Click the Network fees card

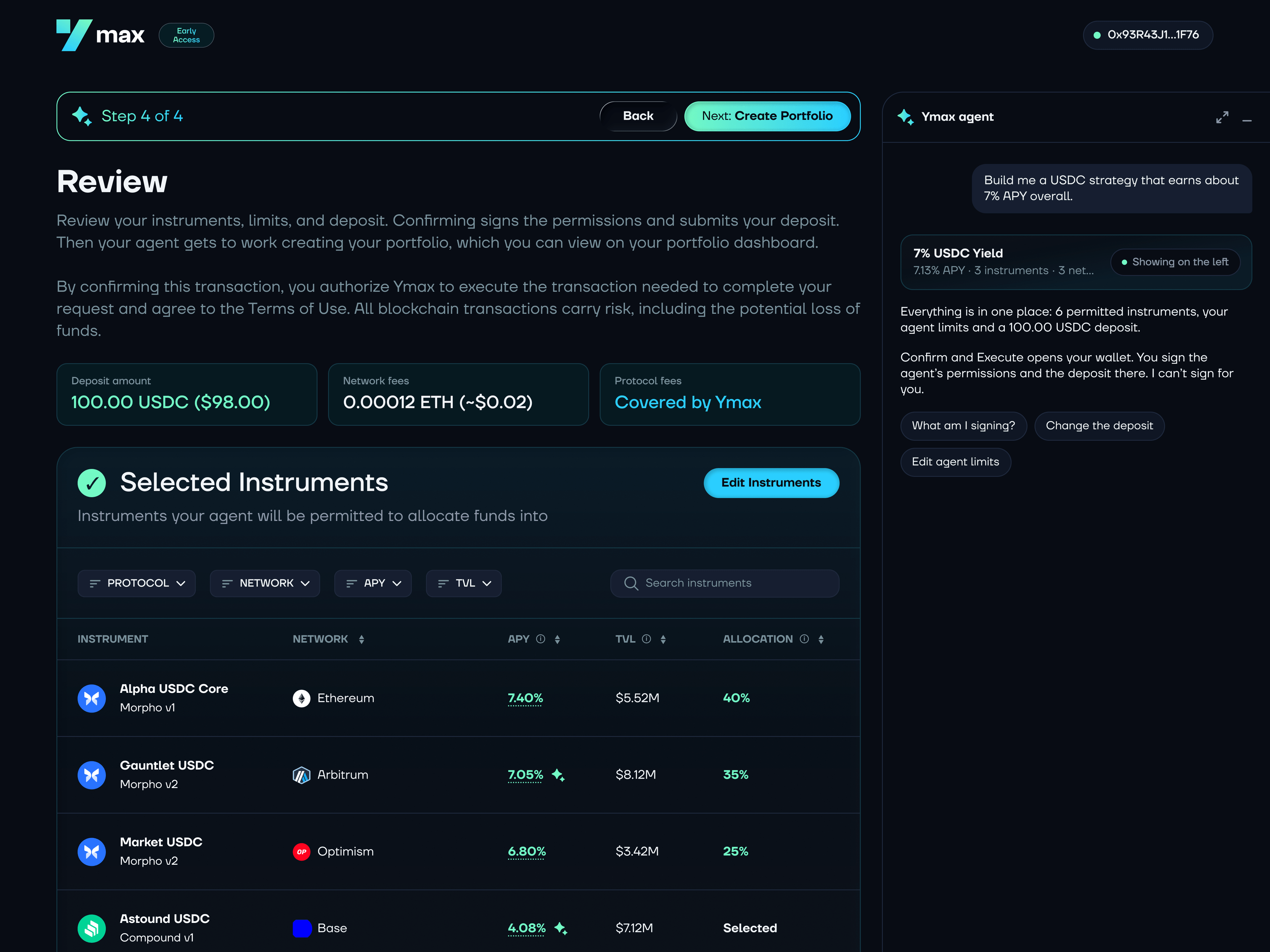pos(458,394)
